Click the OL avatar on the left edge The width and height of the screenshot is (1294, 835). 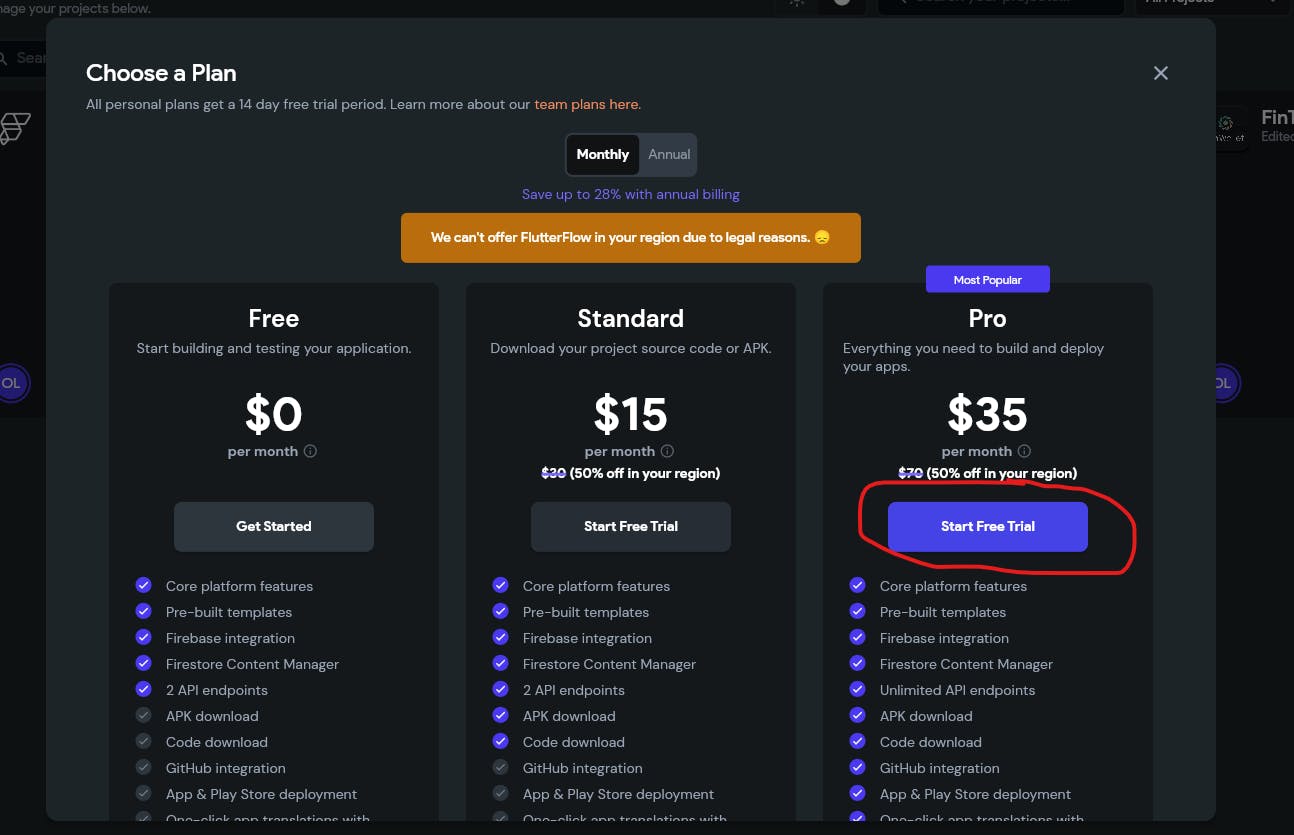12,383
